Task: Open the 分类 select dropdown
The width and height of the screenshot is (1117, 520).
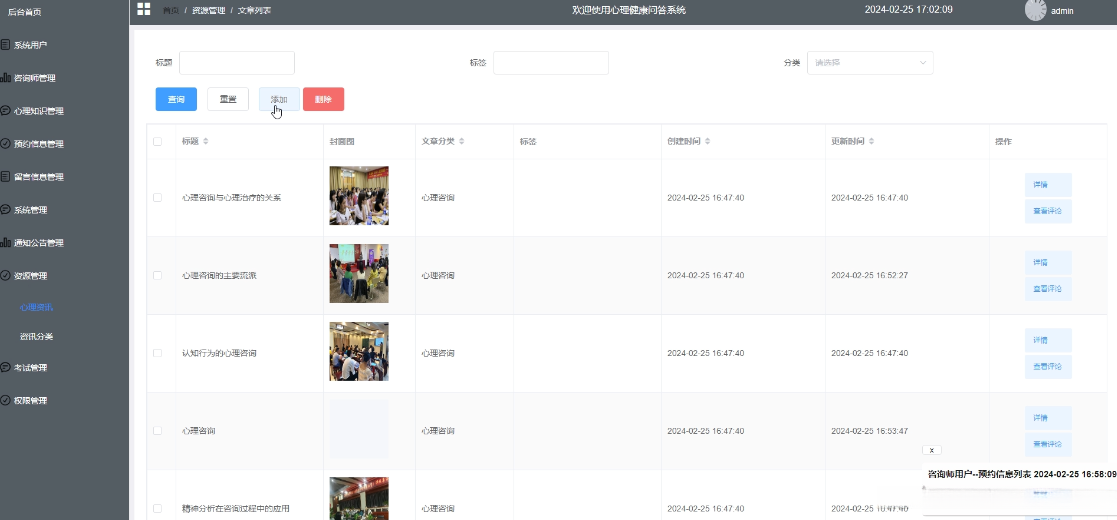Action: click(870, 63)
